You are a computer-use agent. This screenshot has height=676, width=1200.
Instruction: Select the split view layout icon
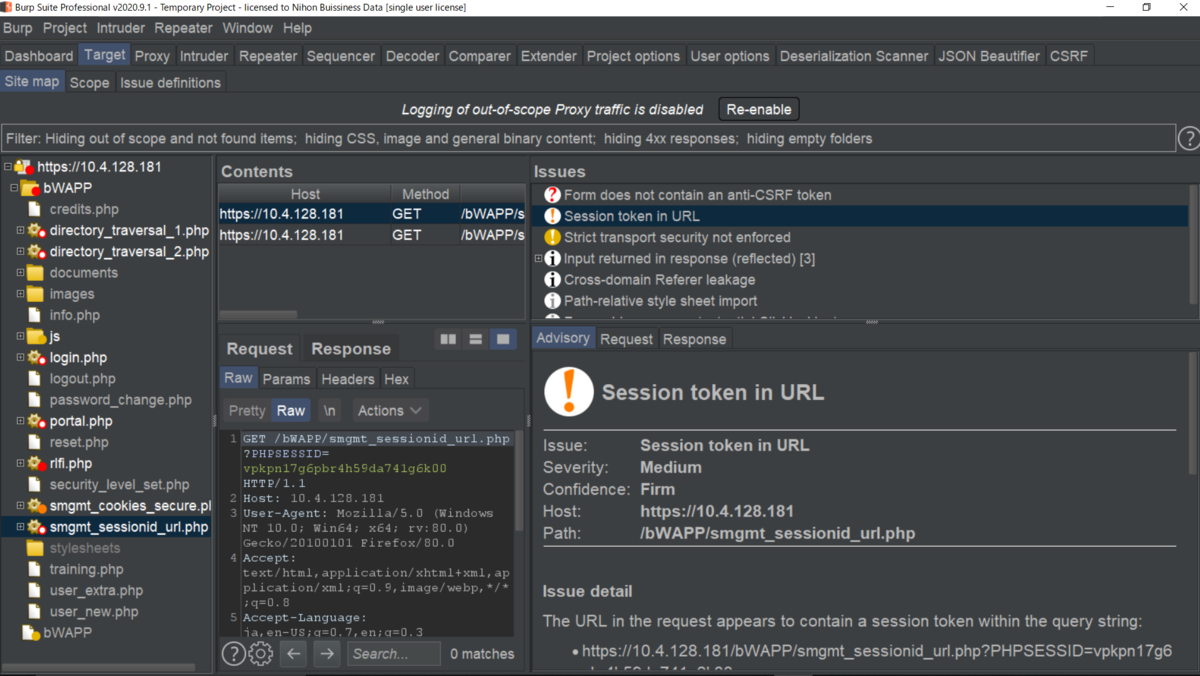click(448, 340)
